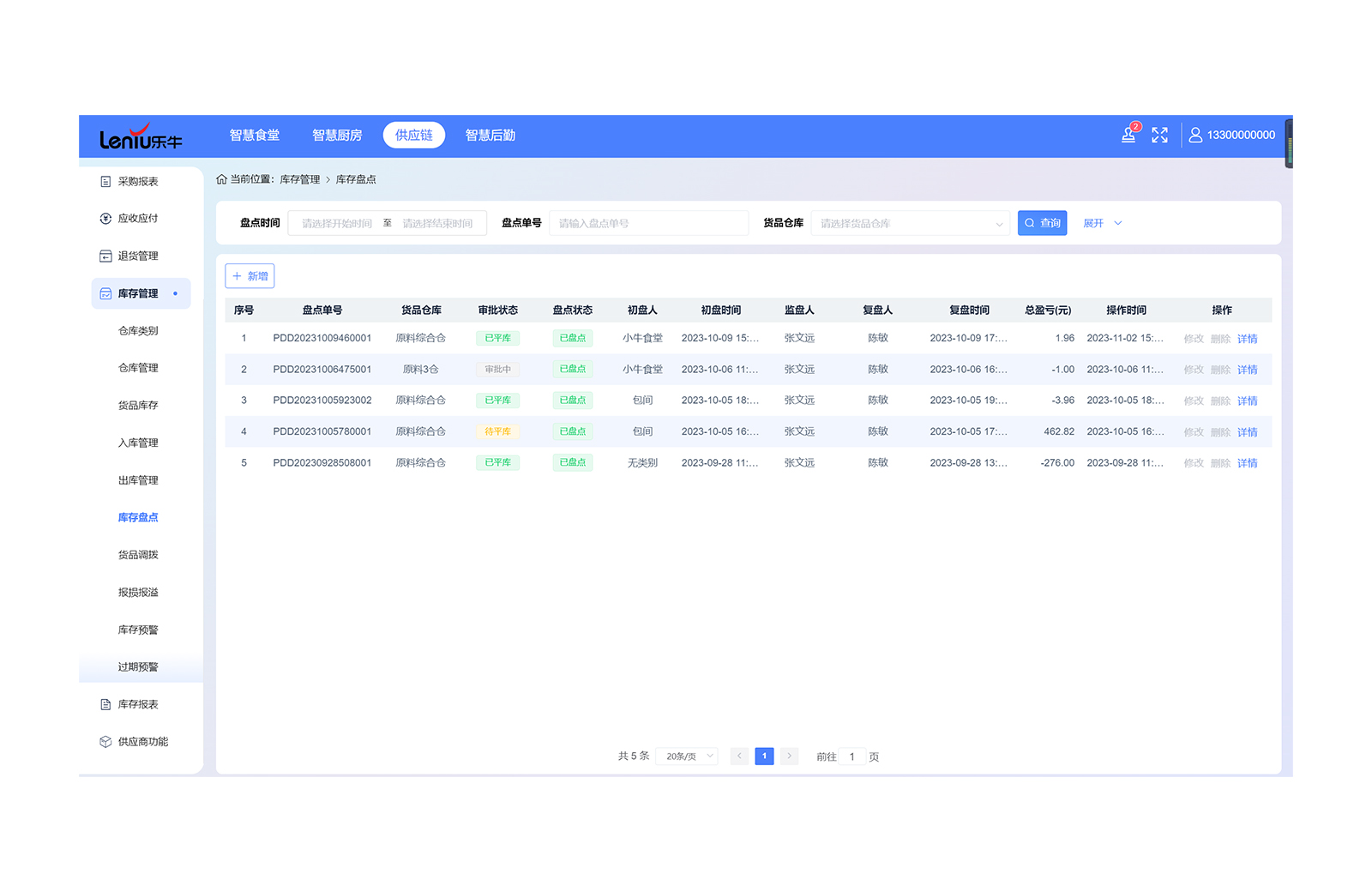
Task: Click the home icon in breadcrumb
Action: 221,179
